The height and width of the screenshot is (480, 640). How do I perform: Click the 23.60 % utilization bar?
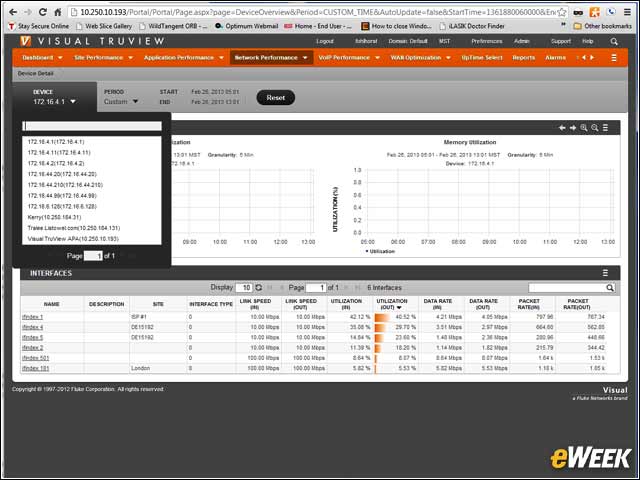(379, 338)
